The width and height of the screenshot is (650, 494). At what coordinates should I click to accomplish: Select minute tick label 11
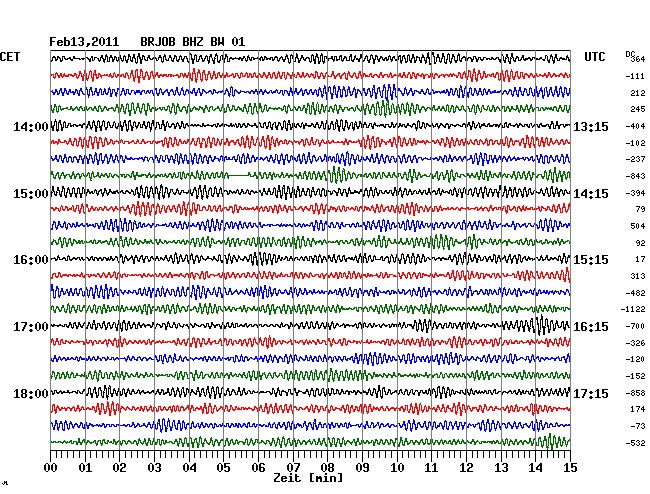[431, 467]
